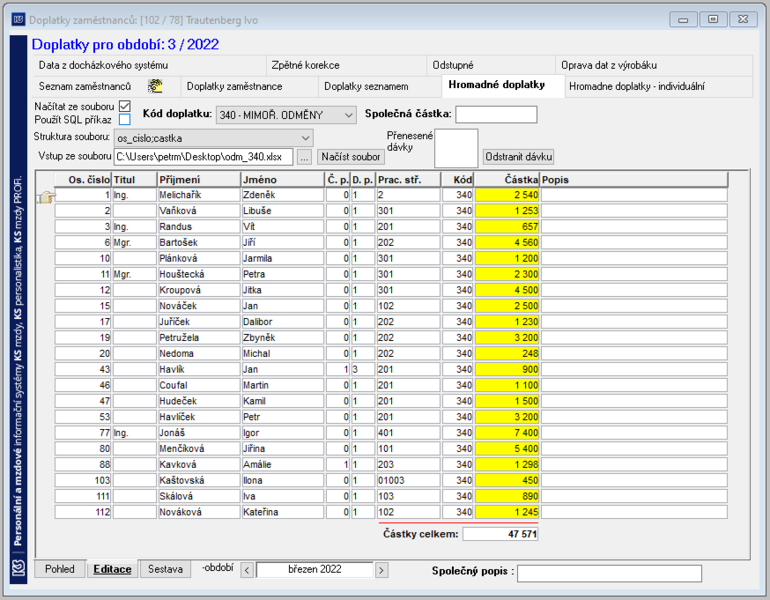Activate the Editace mode button
770x600 pixels.
[112, 569]
